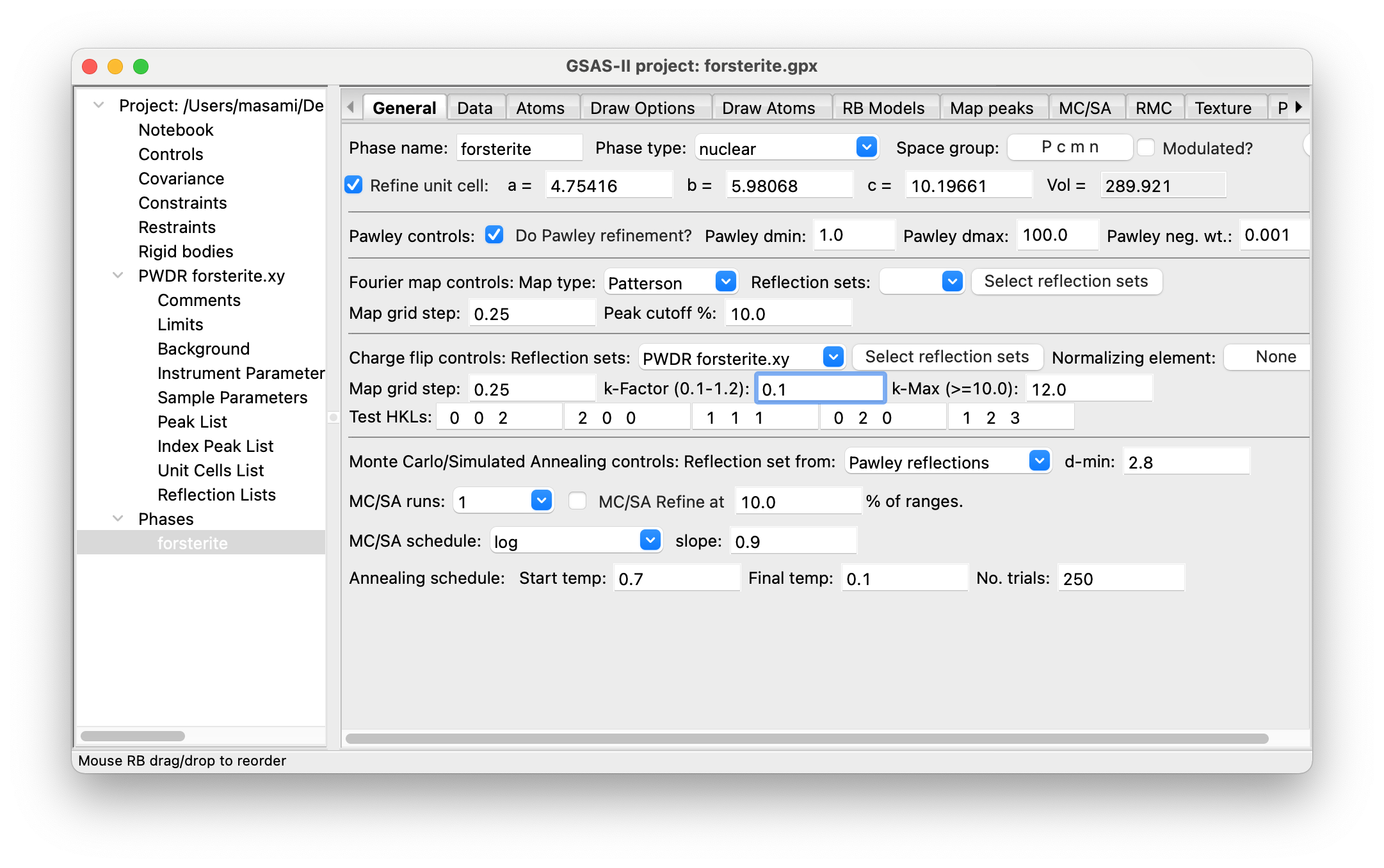
Task: Collapse the PWDR forsterite.xy tree node
Action: [x=118, y=275]
